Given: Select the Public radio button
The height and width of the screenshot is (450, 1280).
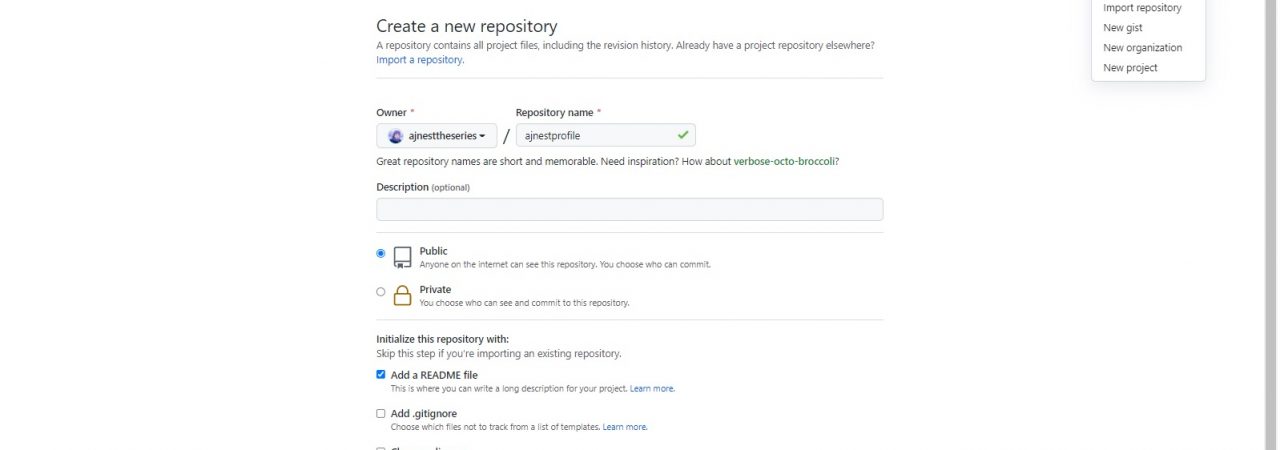Looking at the screenshot, I should click(381, 254).
